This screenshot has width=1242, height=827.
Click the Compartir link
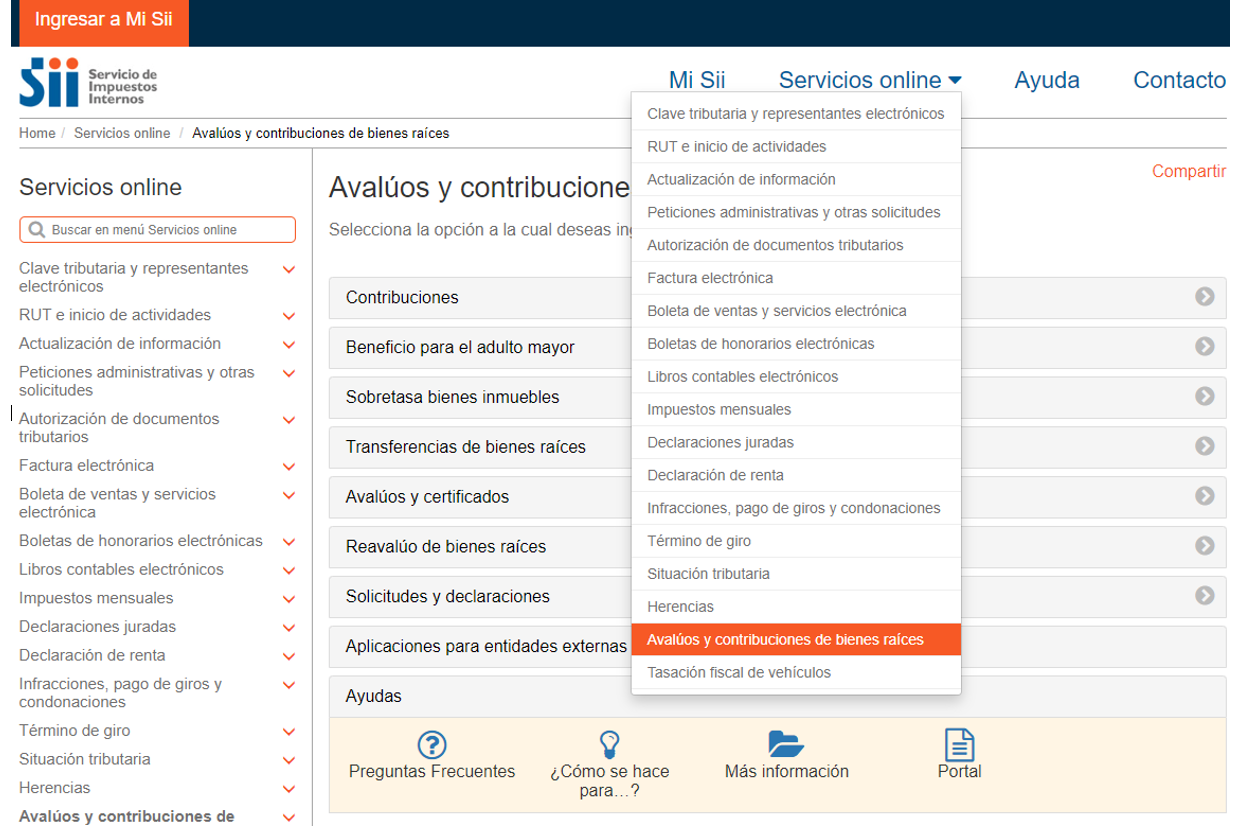click(1189, 171)
